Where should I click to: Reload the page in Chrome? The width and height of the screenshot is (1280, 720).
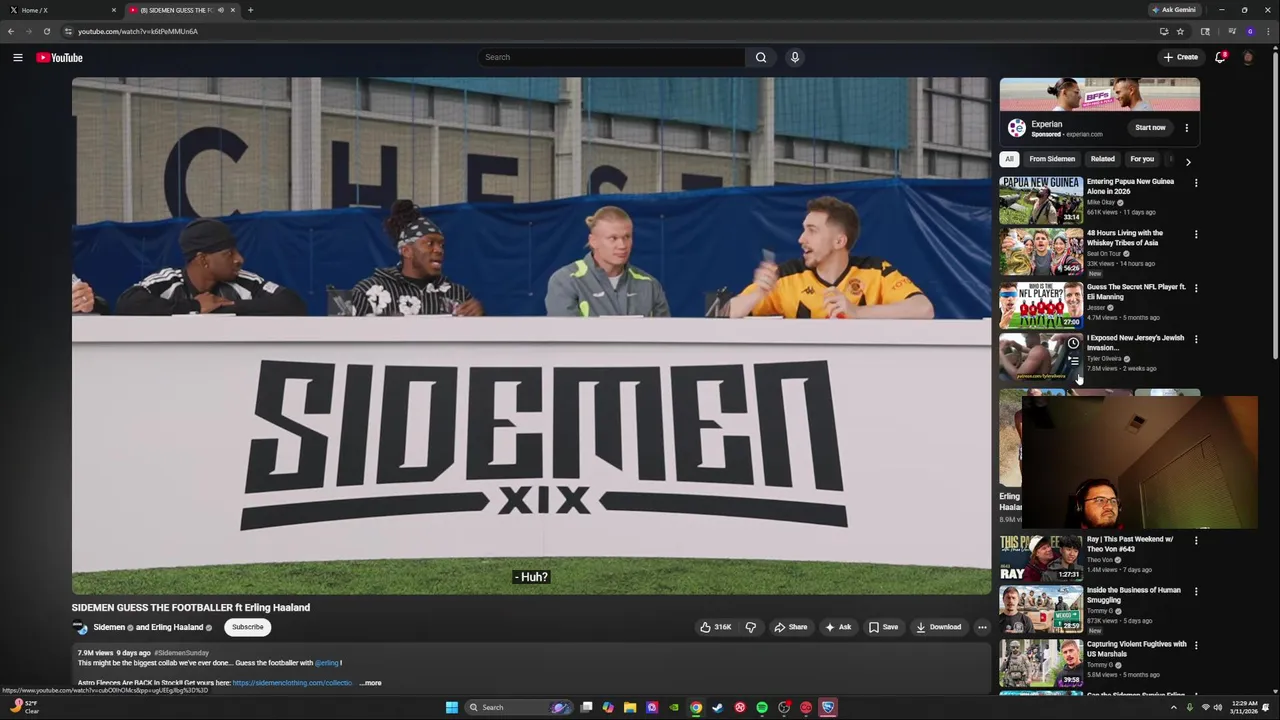coord(47,31)
